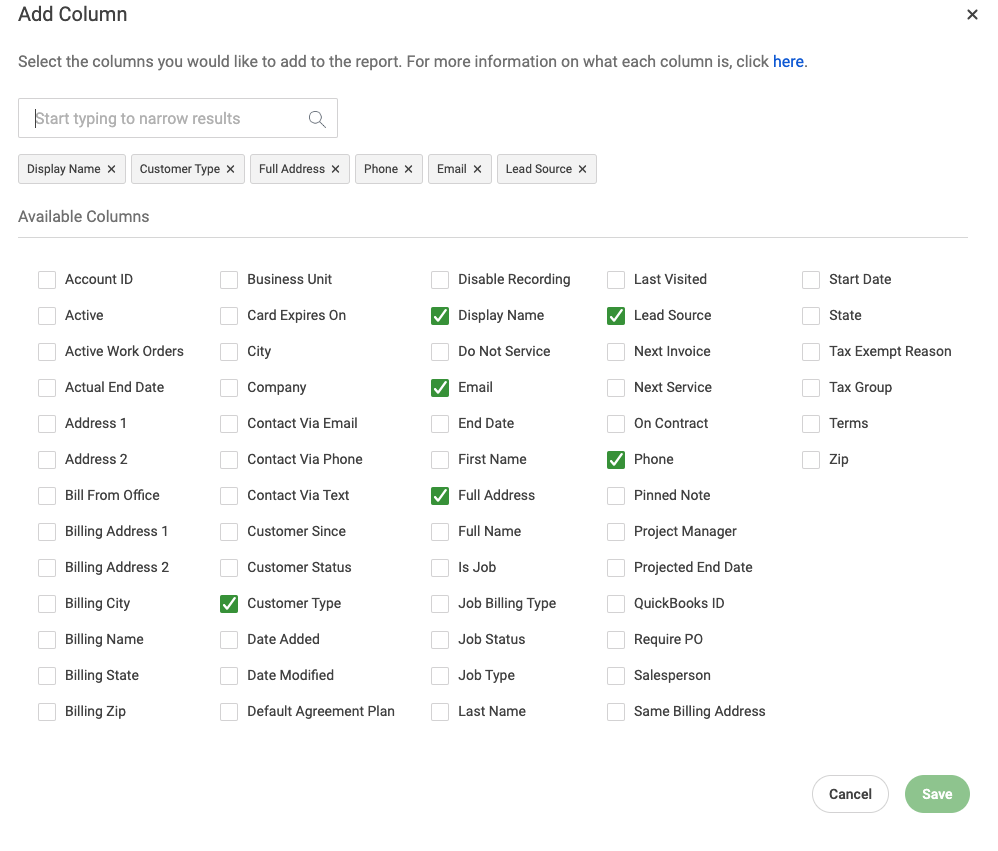This screenshot has width=998, height=851.
Task: Remove the Email tag
Action: pos(477,169)
